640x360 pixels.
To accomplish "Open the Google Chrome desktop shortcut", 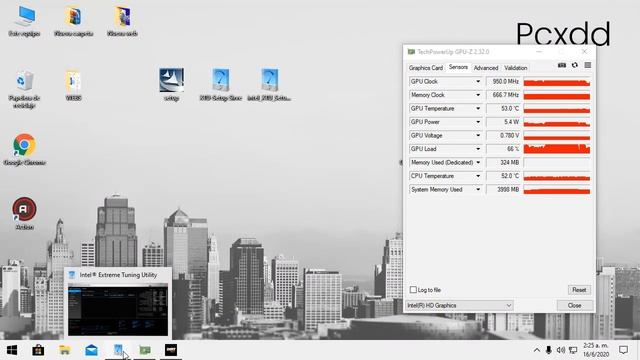I will 24,149.
